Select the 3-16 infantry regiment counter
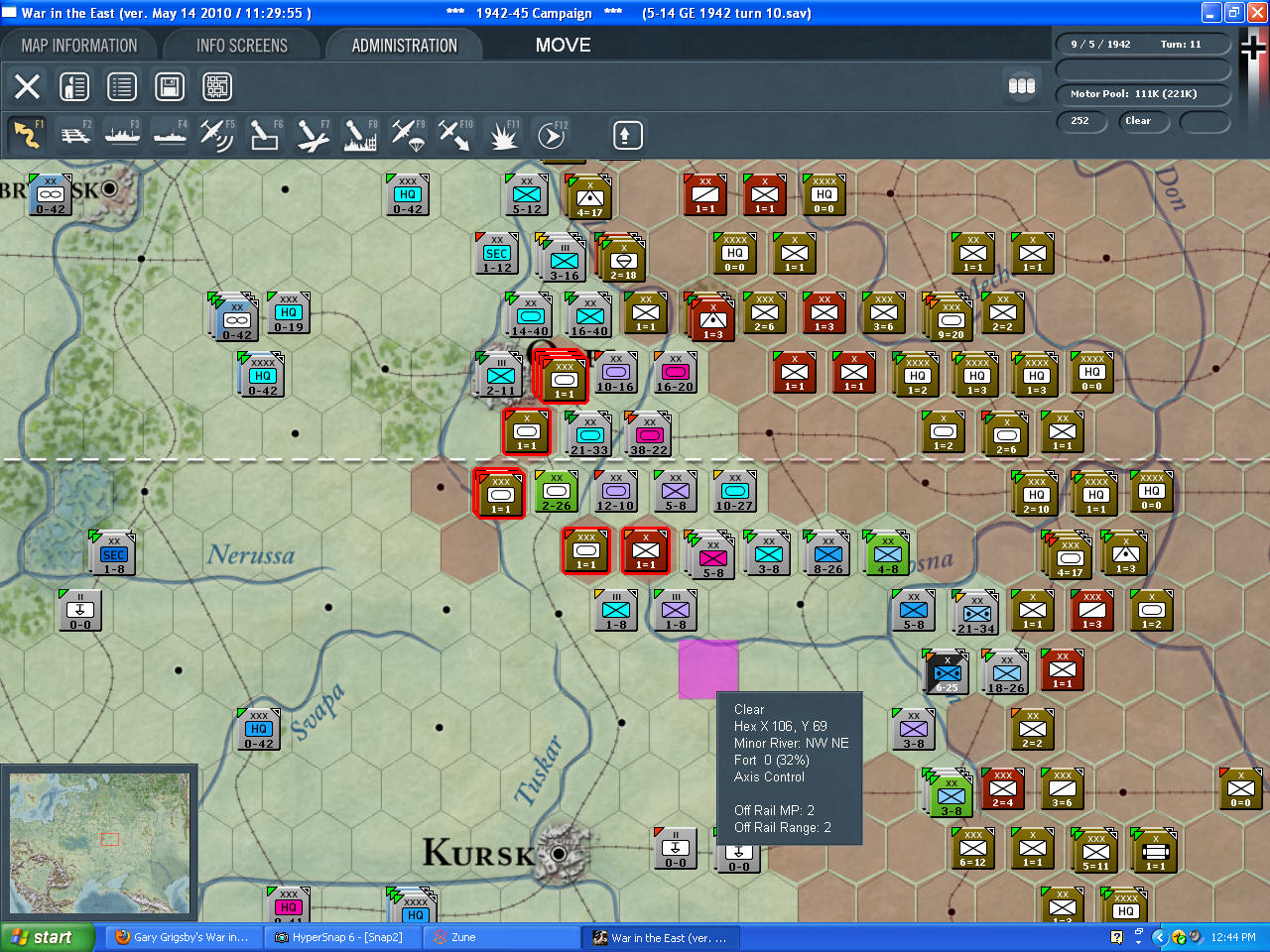The height and width of the screenshot is (952, 1270). [x=562, y=258]
